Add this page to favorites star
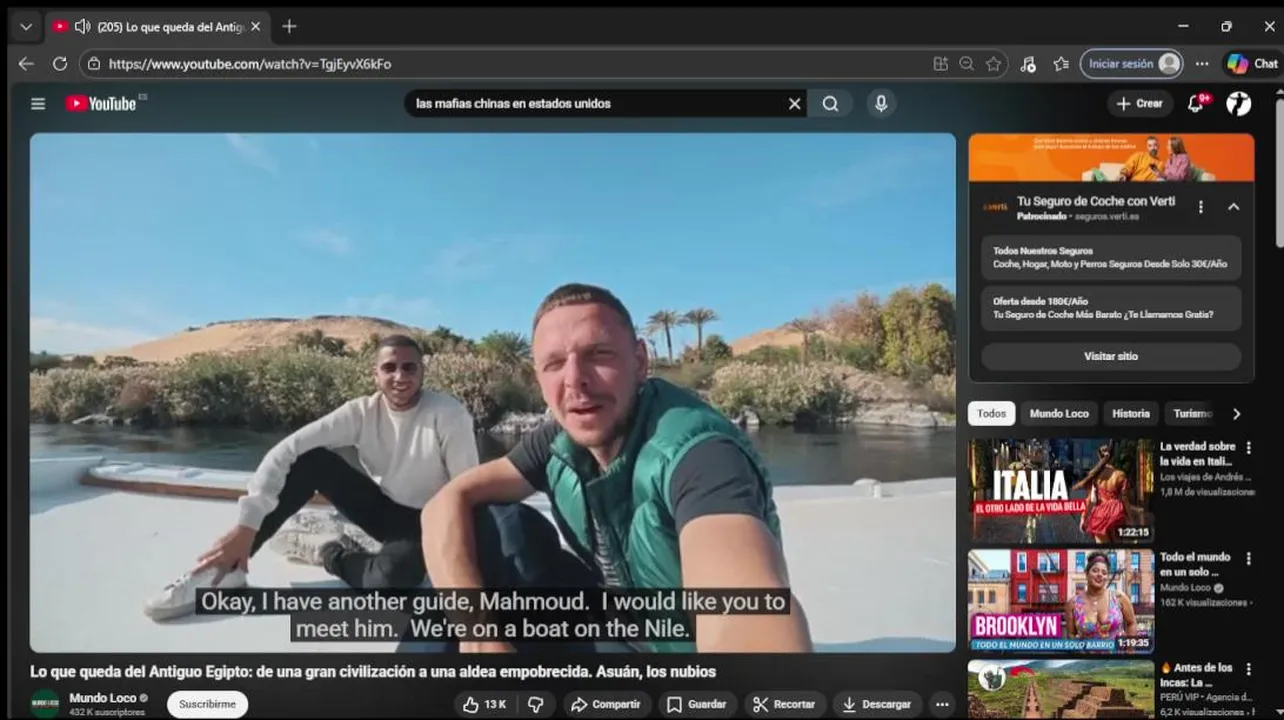The width and height of the screenshot is (1284, 720). click(x=993, y=63)
